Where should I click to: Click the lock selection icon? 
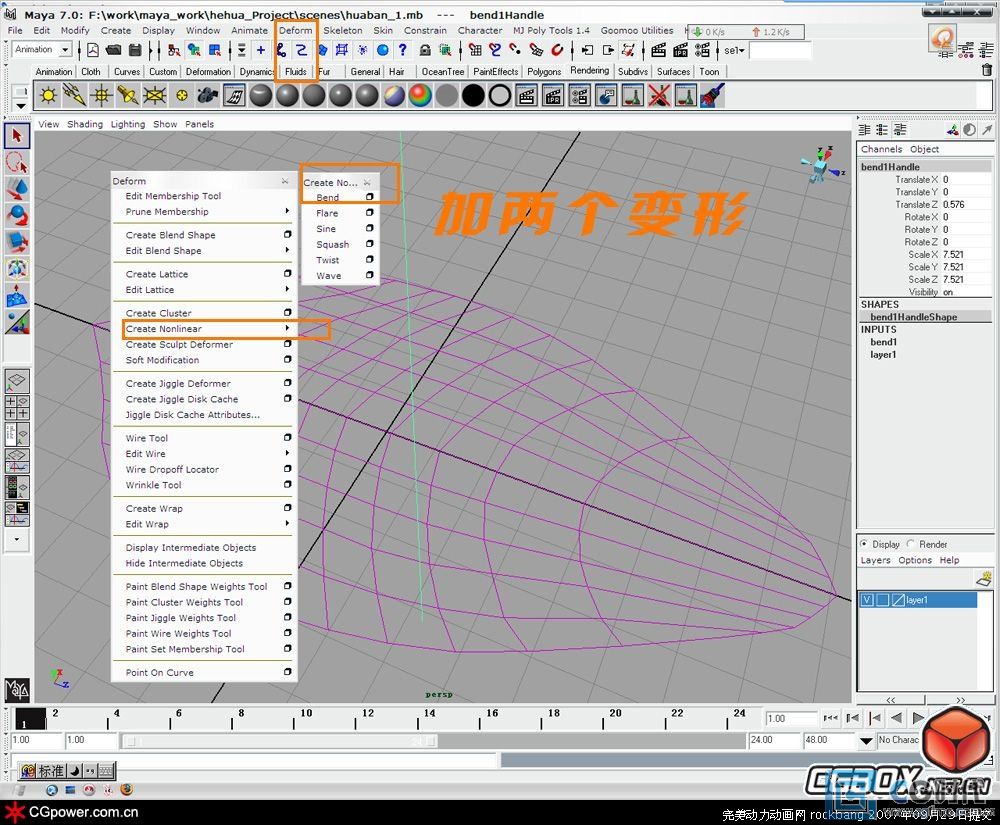coord(425,50)
